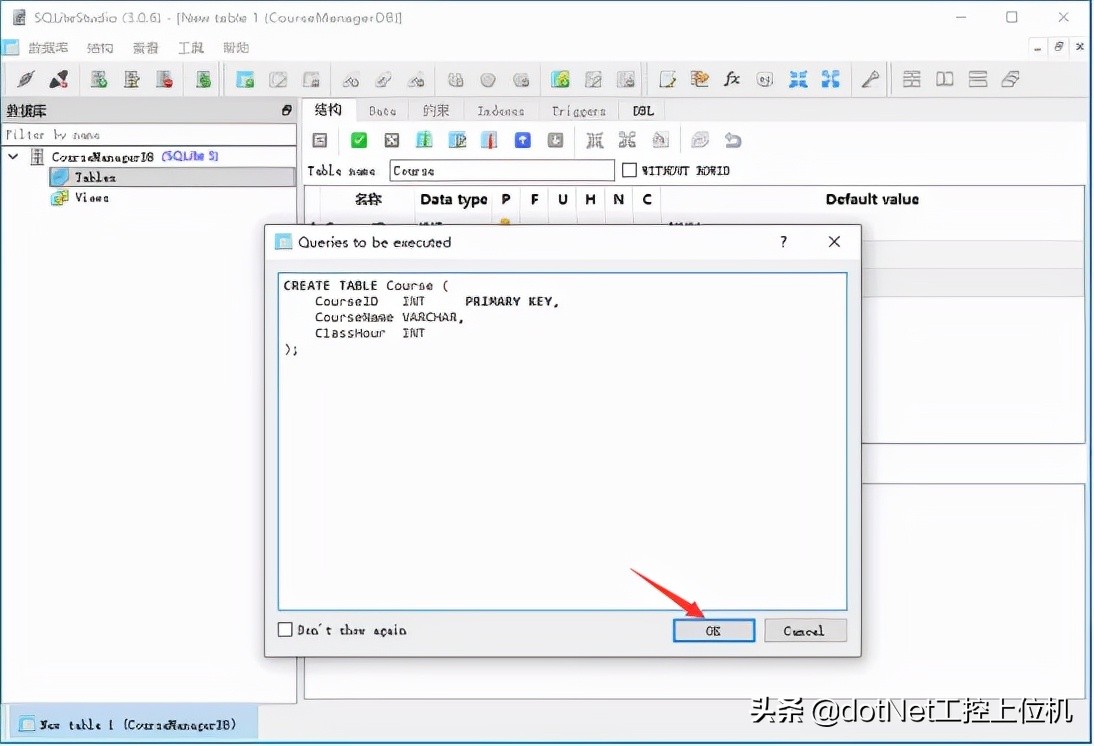
Task: Switch to the DDL tab
Action: pyautogui.click(x=641, y=110)
